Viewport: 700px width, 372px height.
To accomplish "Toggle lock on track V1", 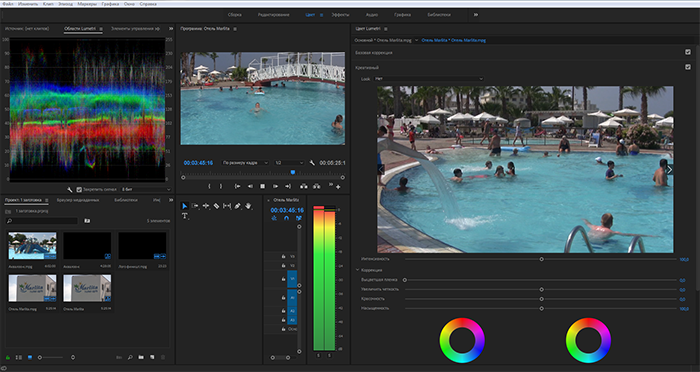I will tap(283, 279).
